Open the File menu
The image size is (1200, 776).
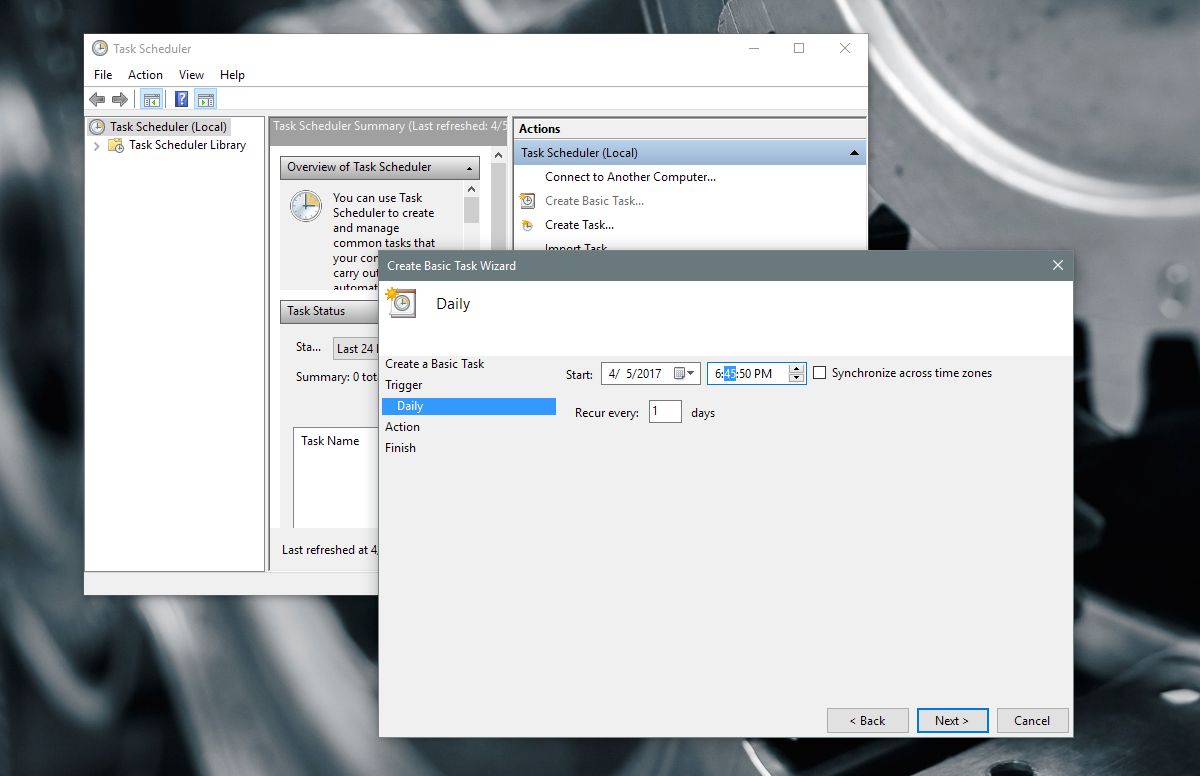point(103,75)
